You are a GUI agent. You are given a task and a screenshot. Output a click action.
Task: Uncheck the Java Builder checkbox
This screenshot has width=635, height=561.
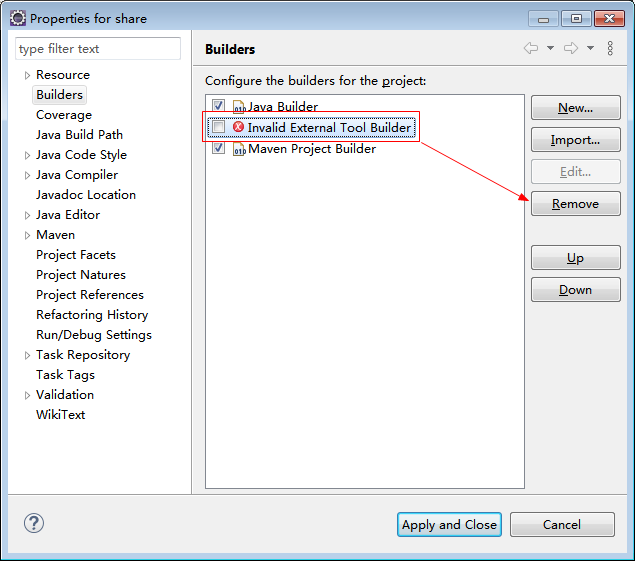coord(218,106)
